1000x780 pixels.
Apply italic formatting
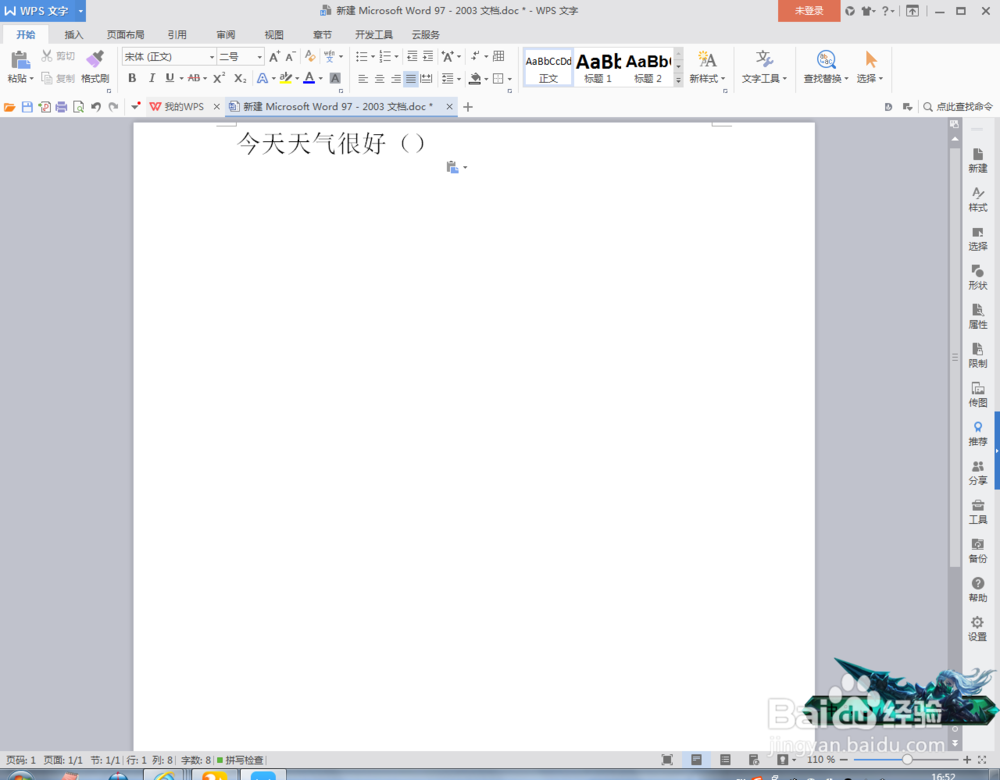[x=152, y=78]
